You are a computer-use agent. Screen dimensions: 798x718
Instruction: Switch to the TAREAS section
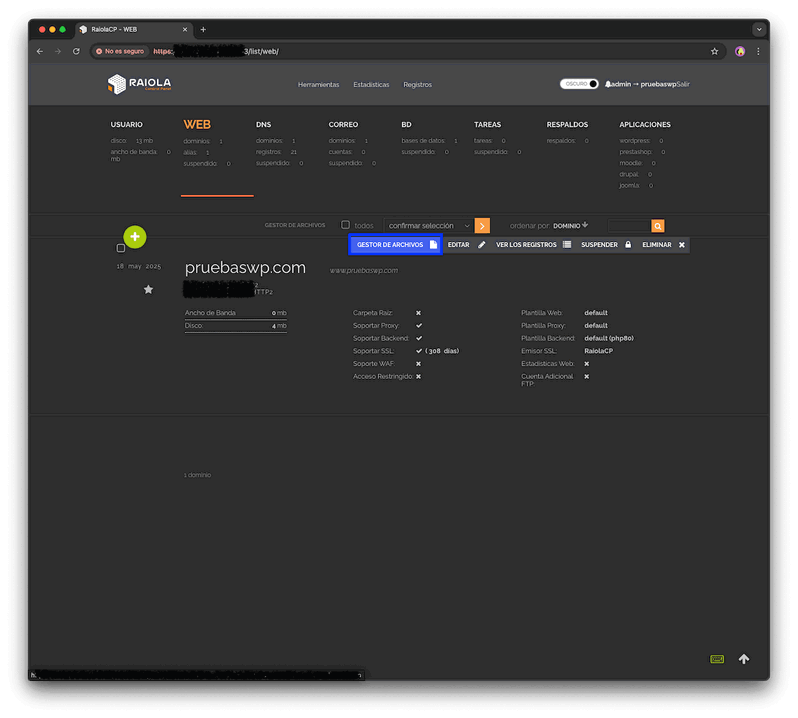(x=487, y=124)
